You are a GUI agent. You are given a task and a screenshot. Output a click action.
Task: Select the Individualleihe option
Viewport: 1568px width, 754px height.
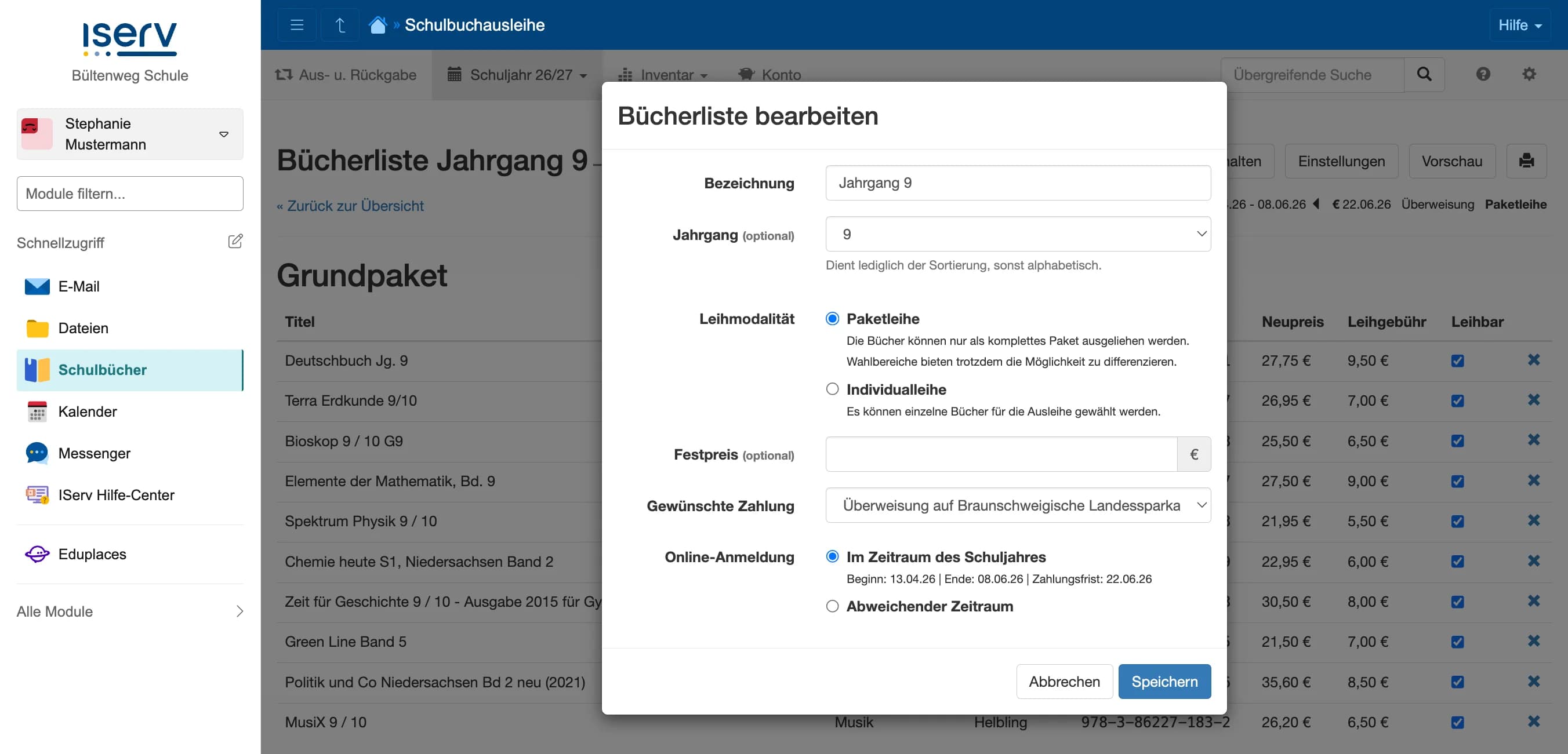832,389
